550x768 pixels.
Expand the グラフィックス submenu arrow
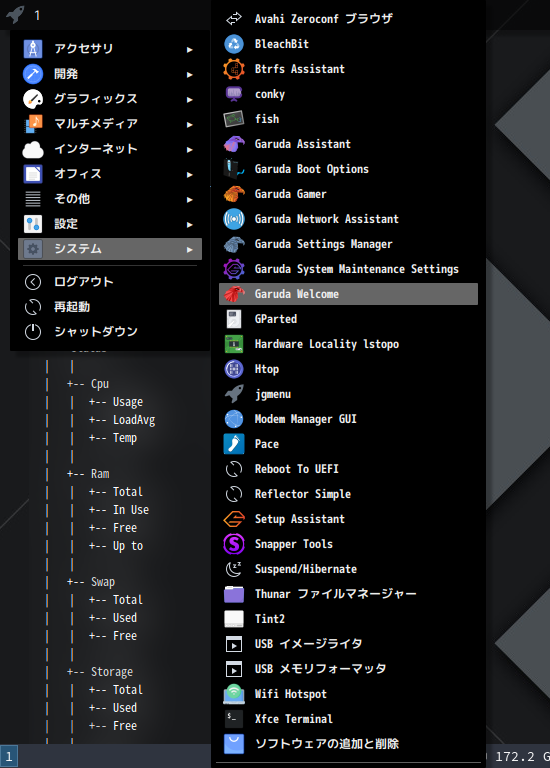click(190, 99)
